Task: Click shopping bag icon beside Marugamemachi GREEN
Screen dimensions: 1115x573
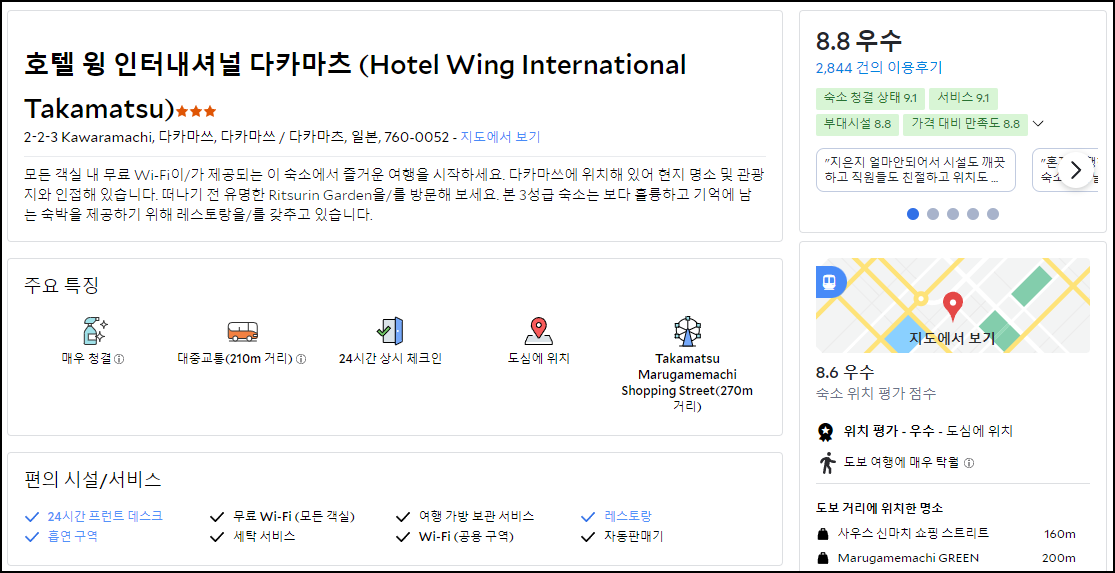Action: point(823,557)
